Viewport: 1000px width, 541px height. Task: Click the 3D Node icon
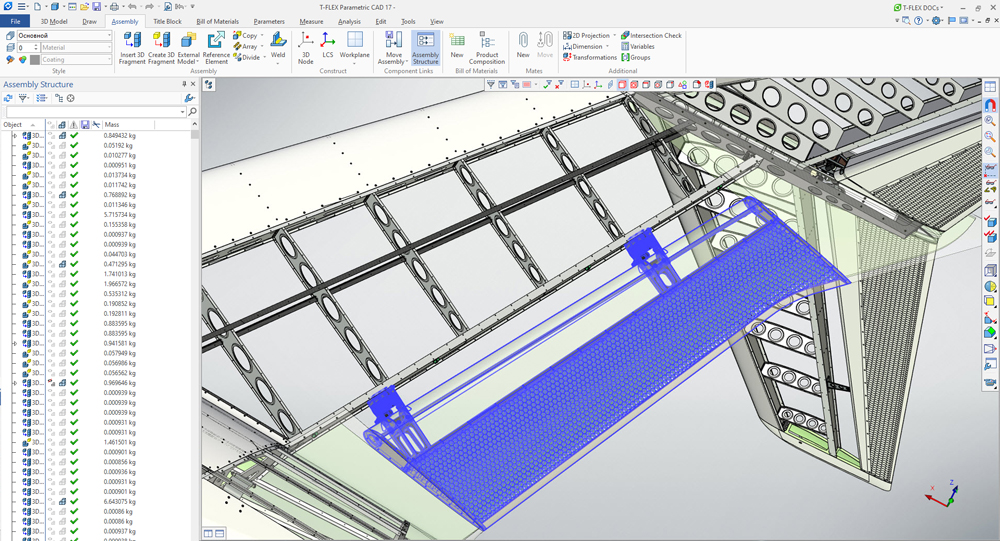coord(305,48)
